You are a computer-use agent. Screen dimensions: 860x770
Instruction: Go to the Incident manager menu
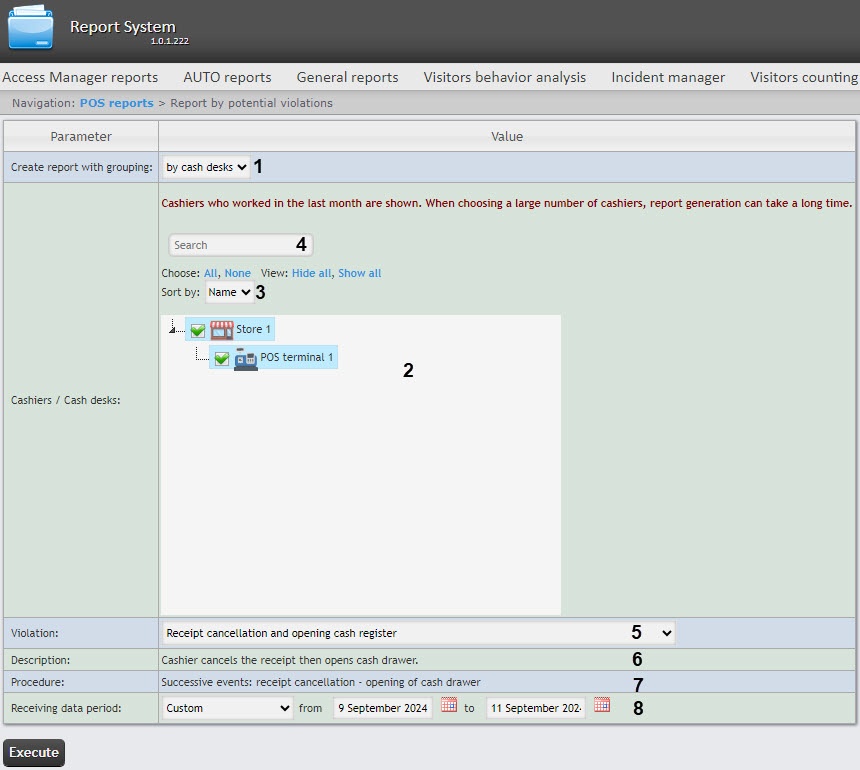pyautogui.click(x=668, y=77)
